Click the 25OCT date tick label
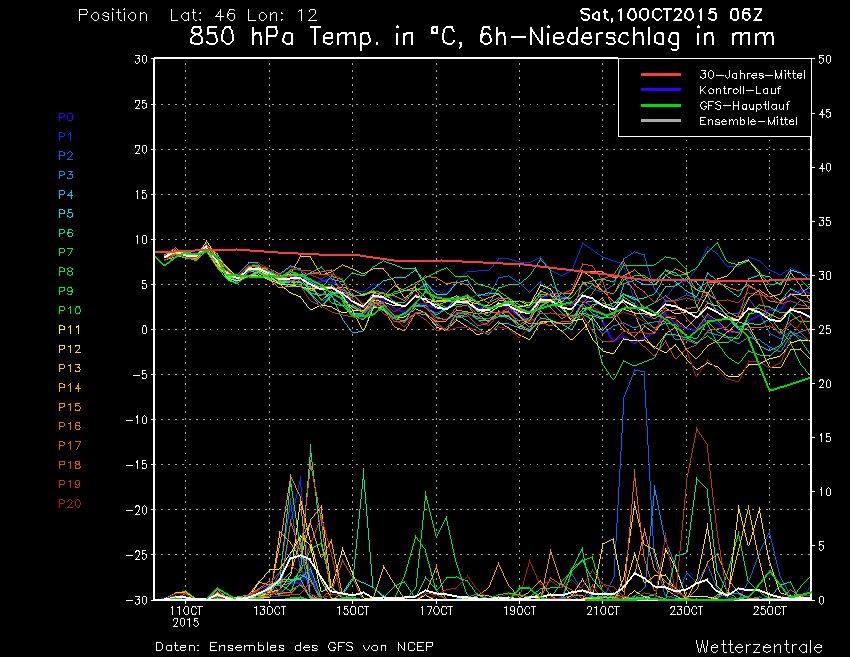This screenshot has width=850, height=657. click(769, 610)
